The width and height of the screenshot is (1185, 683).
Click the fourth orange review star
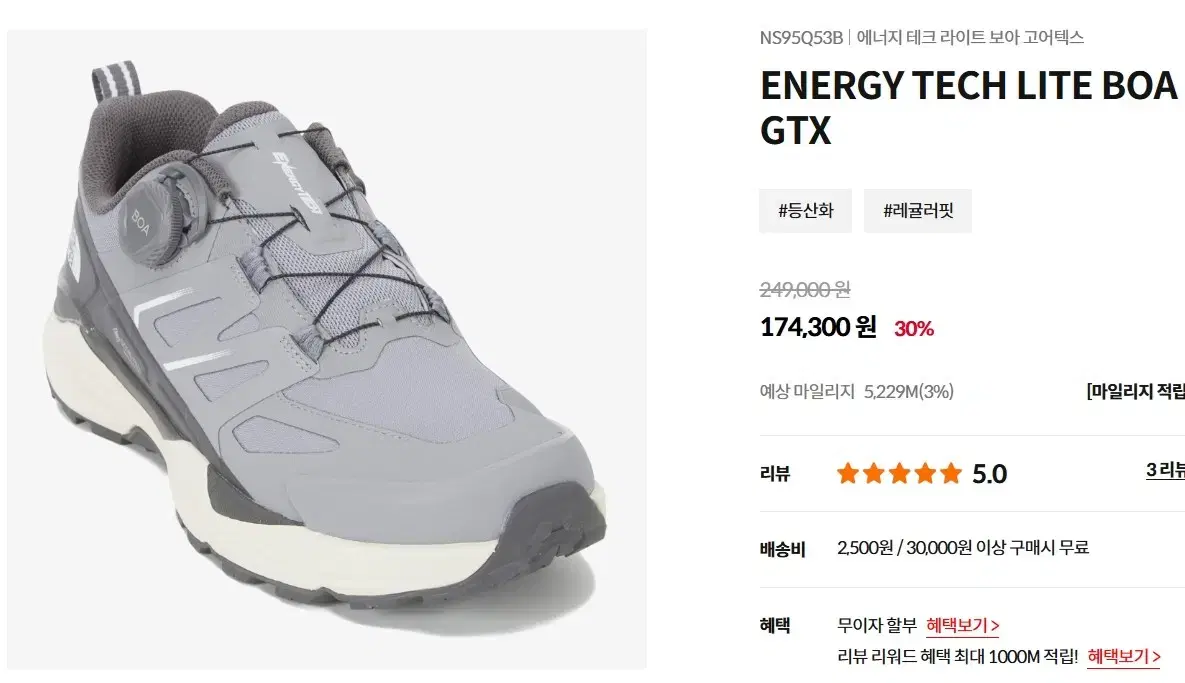point(925,474)
